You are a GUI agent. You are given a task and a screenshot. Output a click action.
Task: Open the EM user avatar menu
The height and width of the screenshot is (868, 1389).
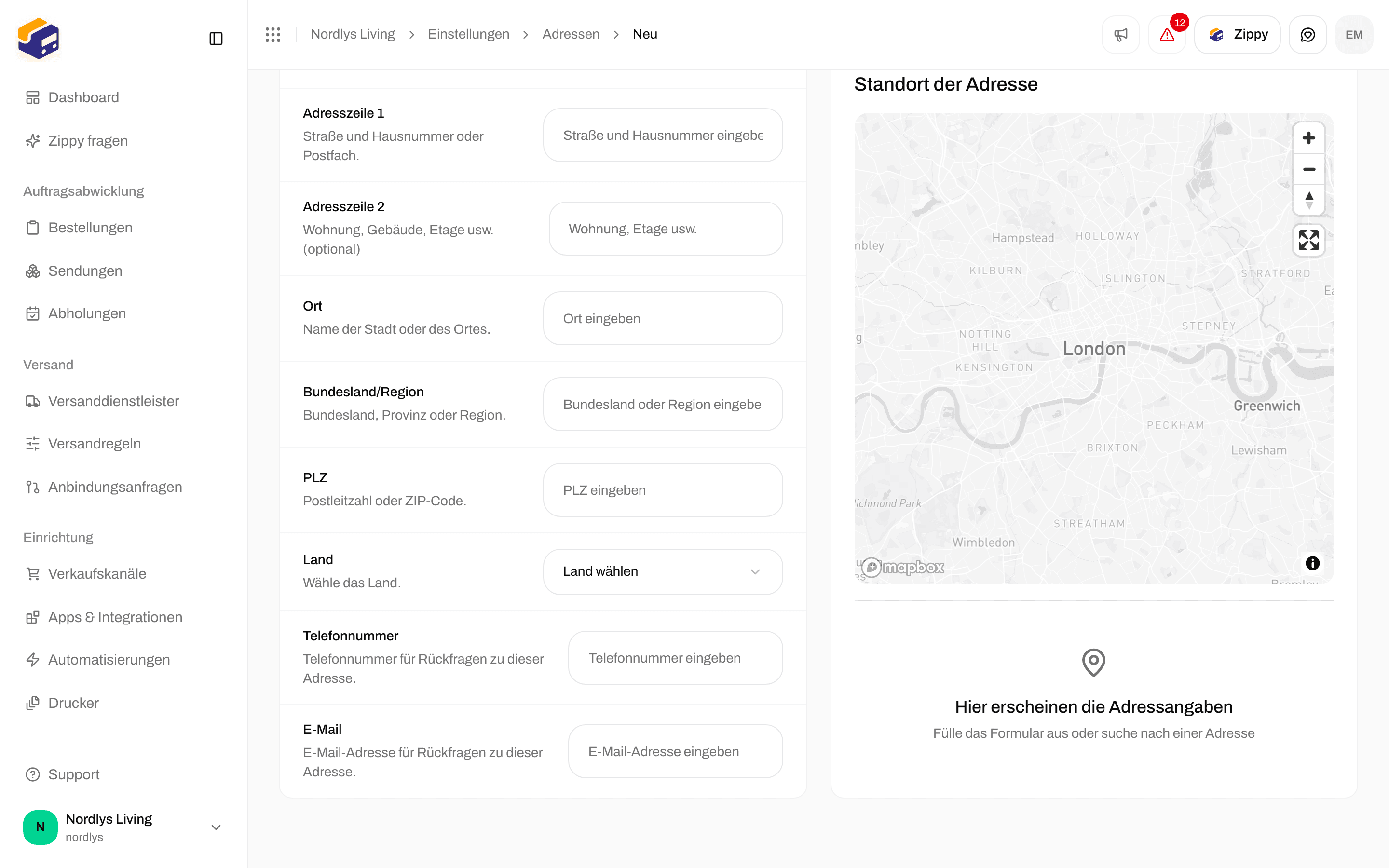point(1354,34)
